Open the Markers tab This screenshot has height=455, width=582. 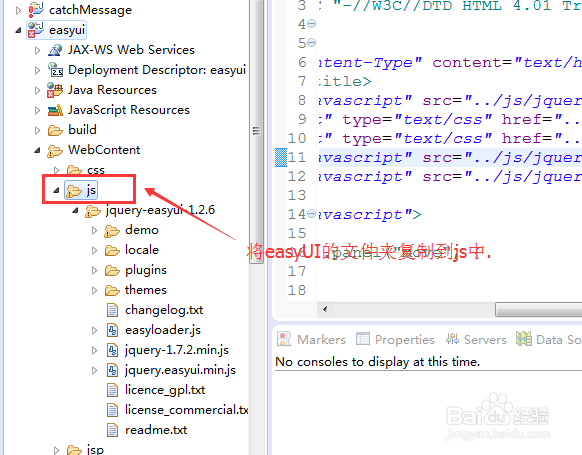(311, 339)
